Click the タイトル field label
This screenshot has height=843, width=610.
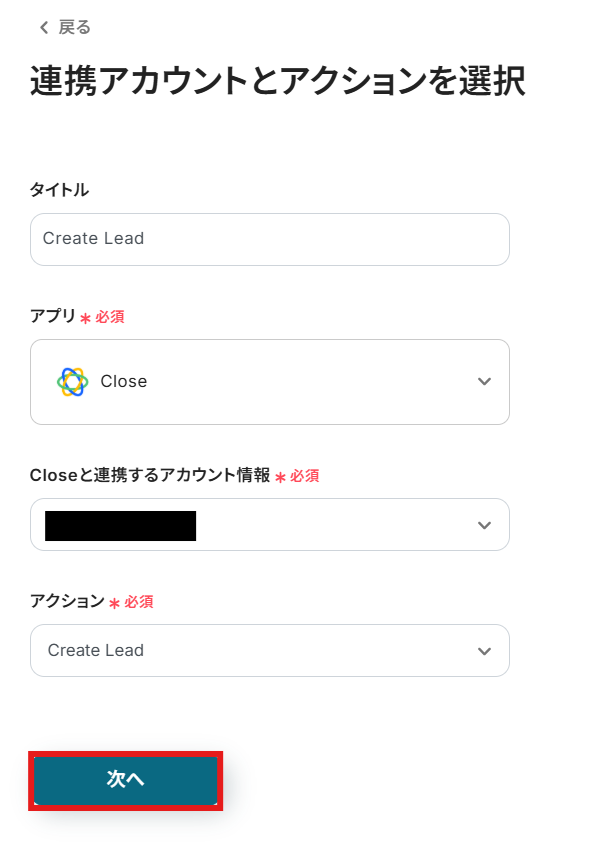click(x=59, y=189)
